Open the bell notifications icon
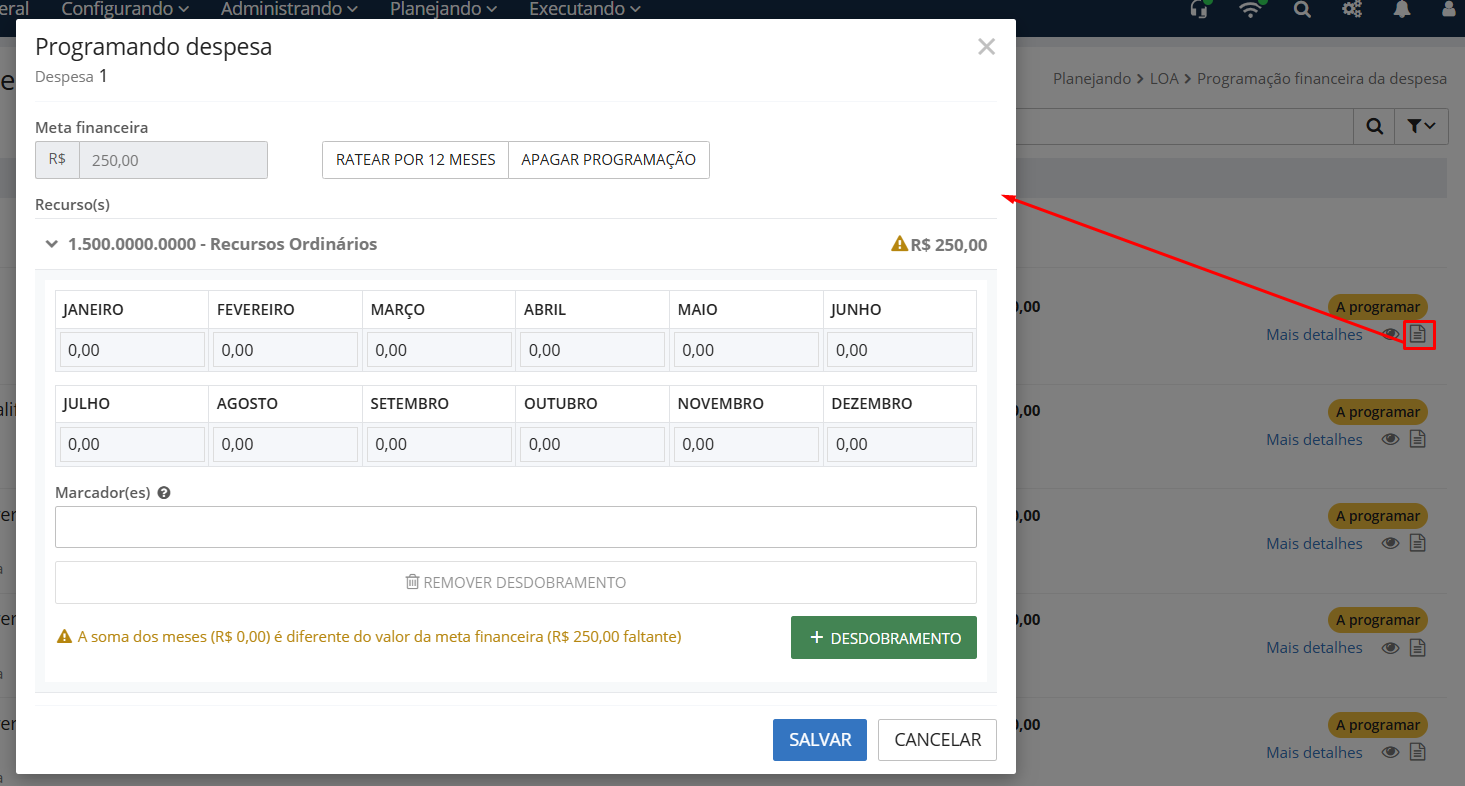The image size is (1465, 786). (x=1402, y=9)
